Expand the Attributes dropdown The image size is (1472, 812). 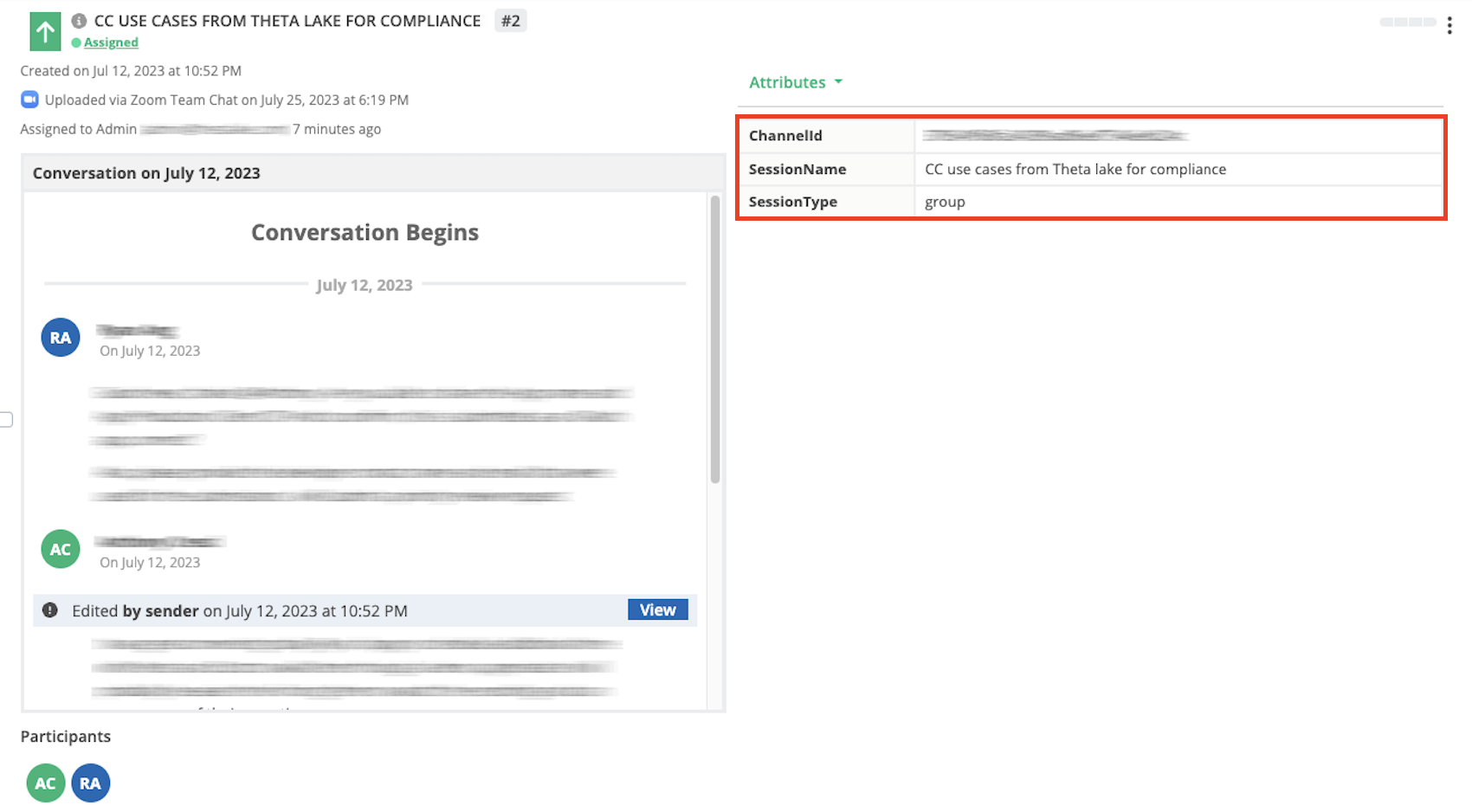(796, 82)
